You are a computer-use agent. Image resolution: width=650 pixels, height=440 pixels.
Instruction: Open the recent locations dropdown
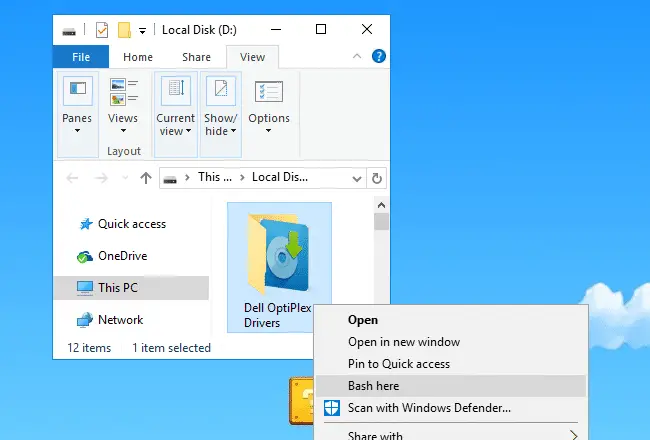click(125, 178)
